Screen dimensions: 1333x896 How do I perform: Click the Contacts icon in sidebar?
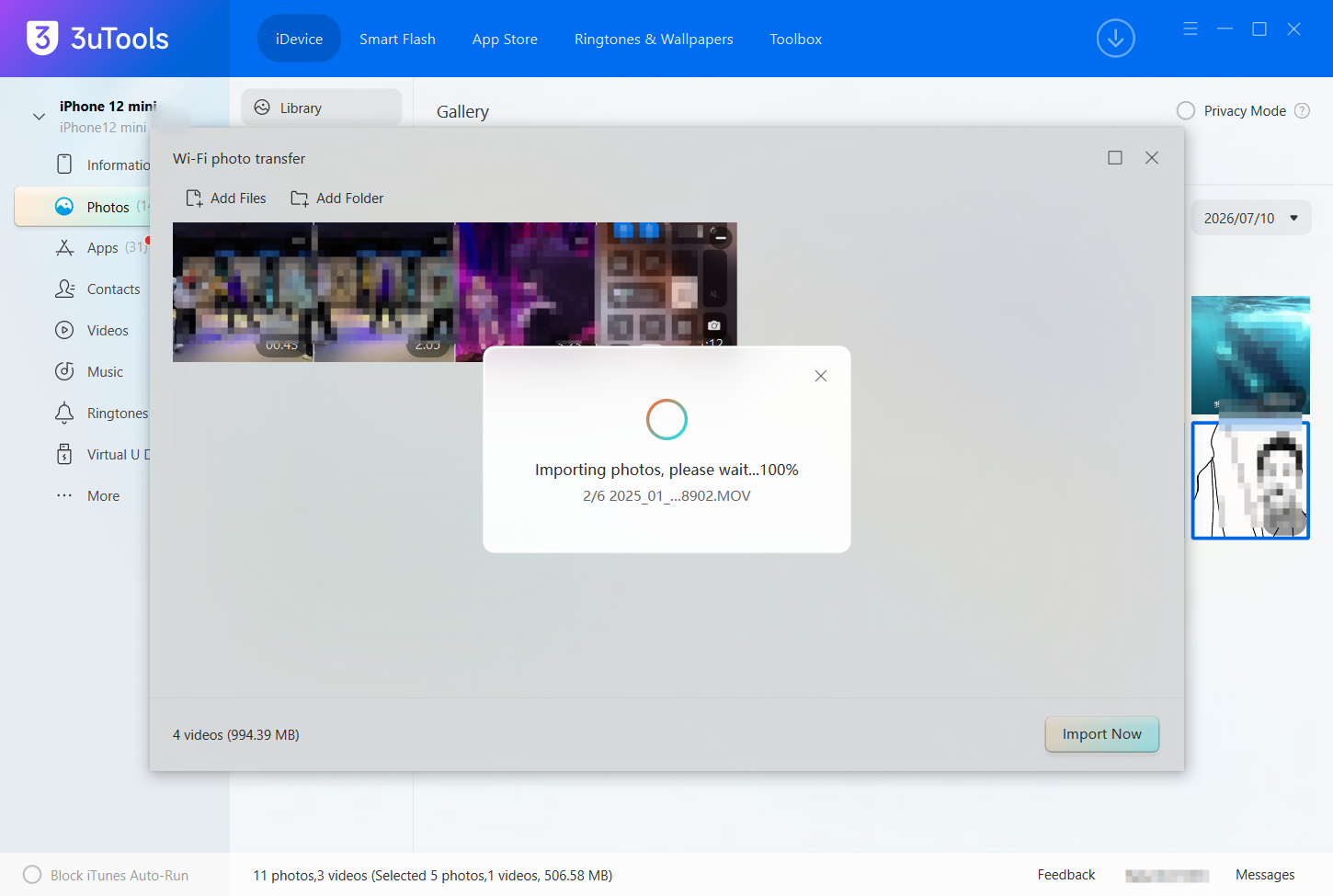point(64,289)
